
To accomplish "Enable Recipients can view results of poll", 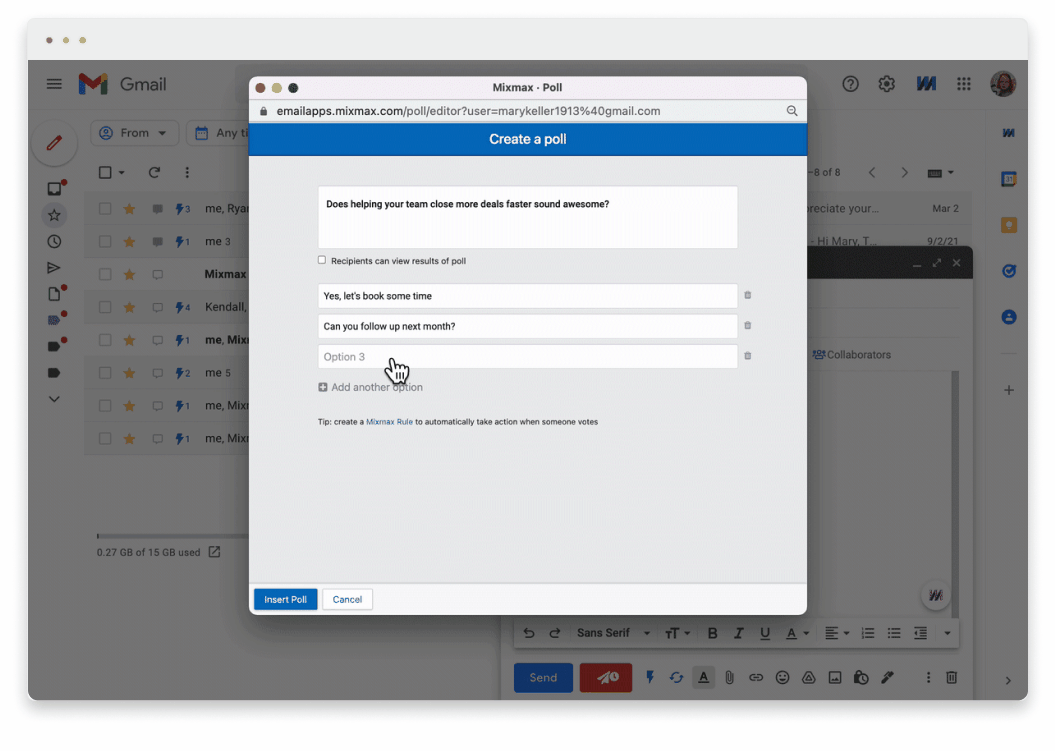I will coord(322,260).
